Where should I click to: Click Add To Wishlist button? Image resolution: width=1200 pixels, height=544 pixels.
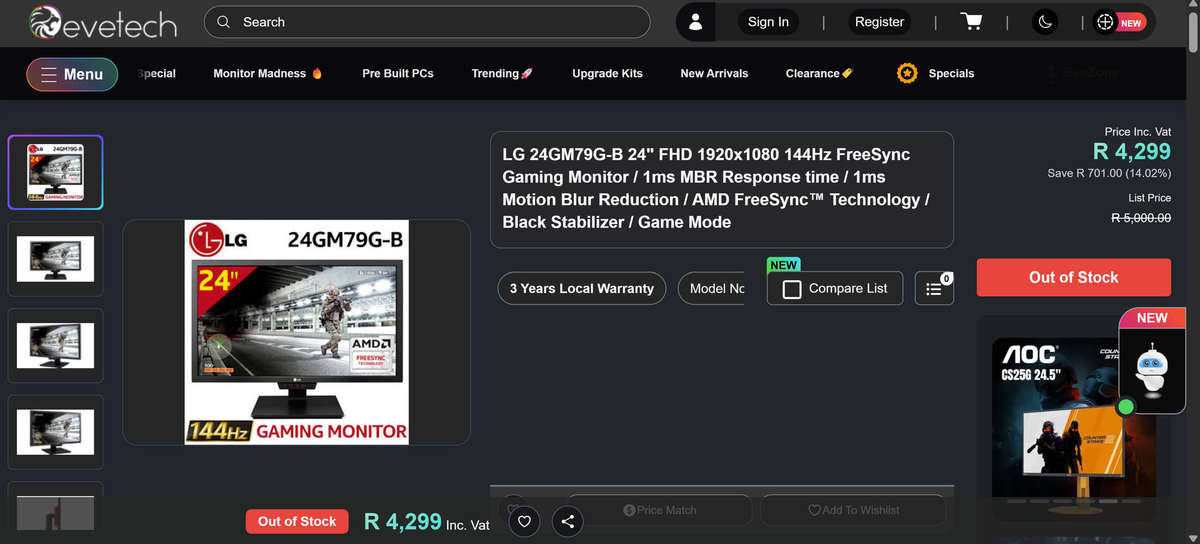click(x=854, y=510)
